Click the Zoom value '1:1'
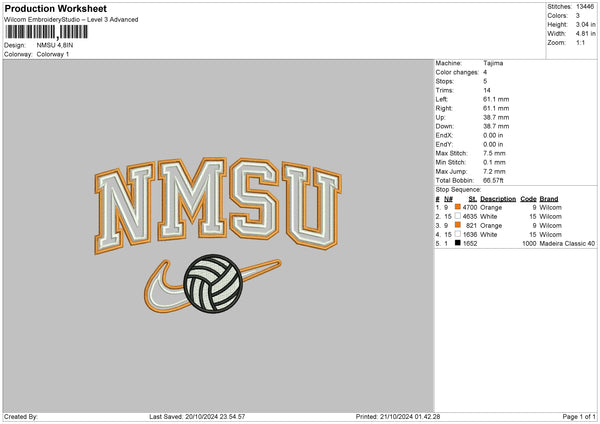600x424 pixels. [x=580, y=42]
